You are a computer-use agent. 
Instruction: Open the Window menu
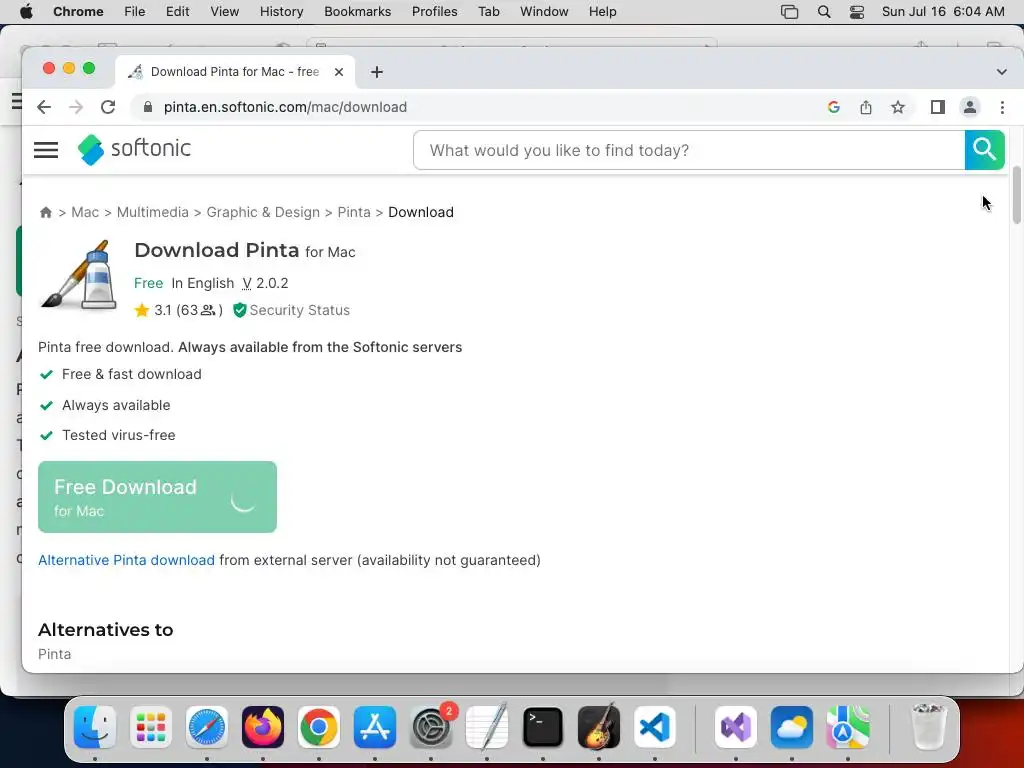544,12
